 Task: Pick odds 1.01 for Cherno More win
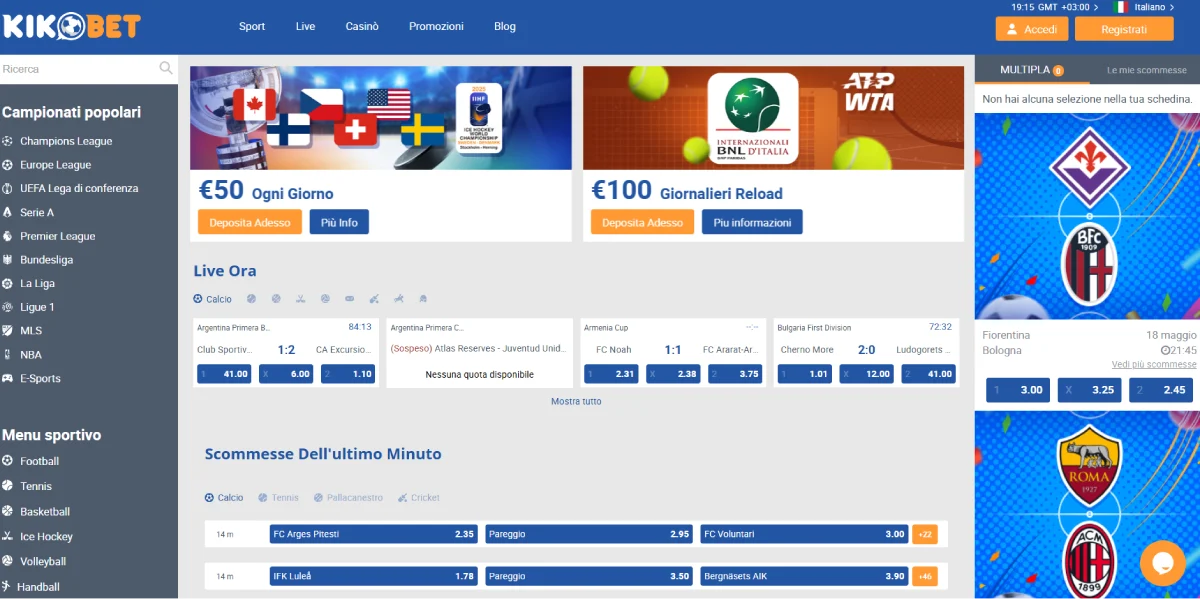[805, 374]
